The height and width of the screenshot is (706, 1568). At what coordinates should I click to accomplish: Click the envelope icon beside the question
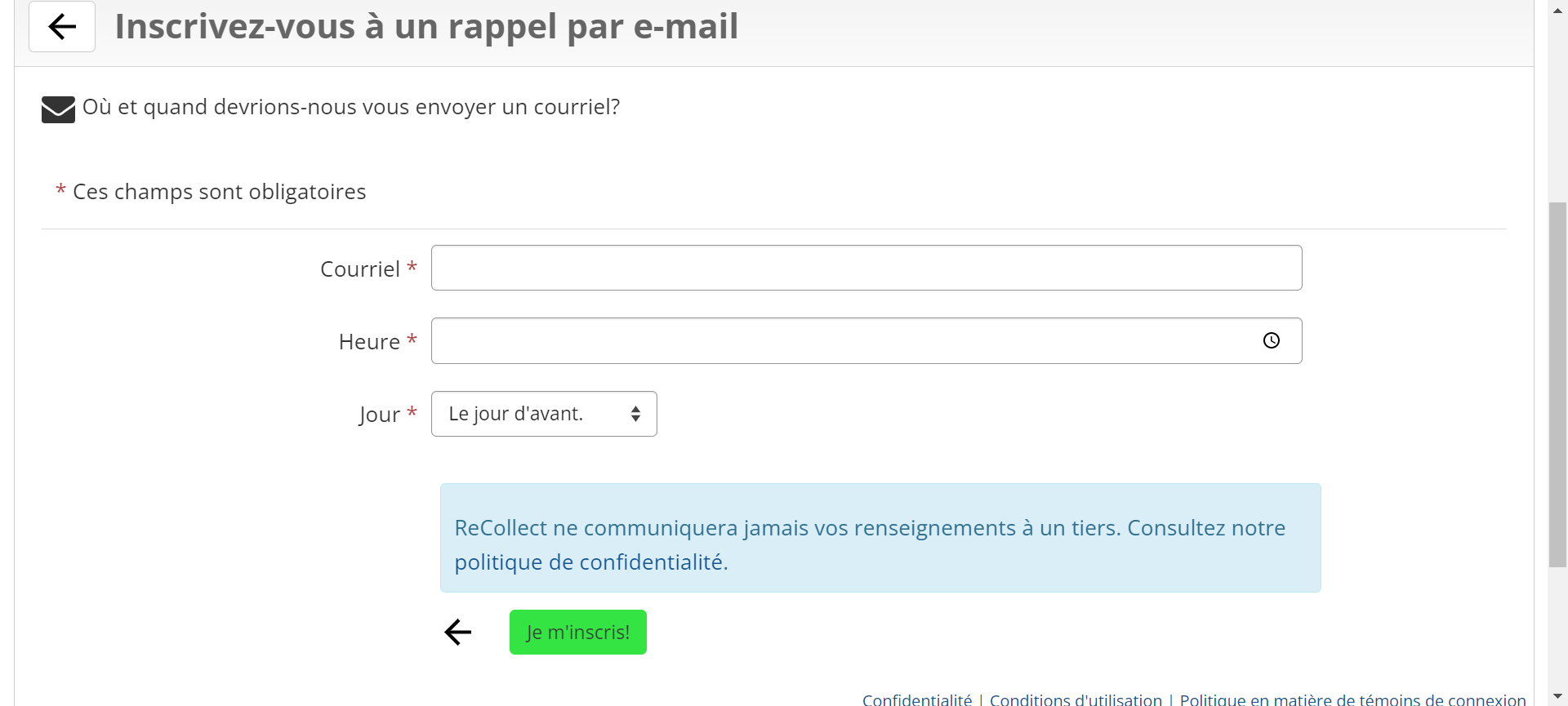tap(58, 109)
